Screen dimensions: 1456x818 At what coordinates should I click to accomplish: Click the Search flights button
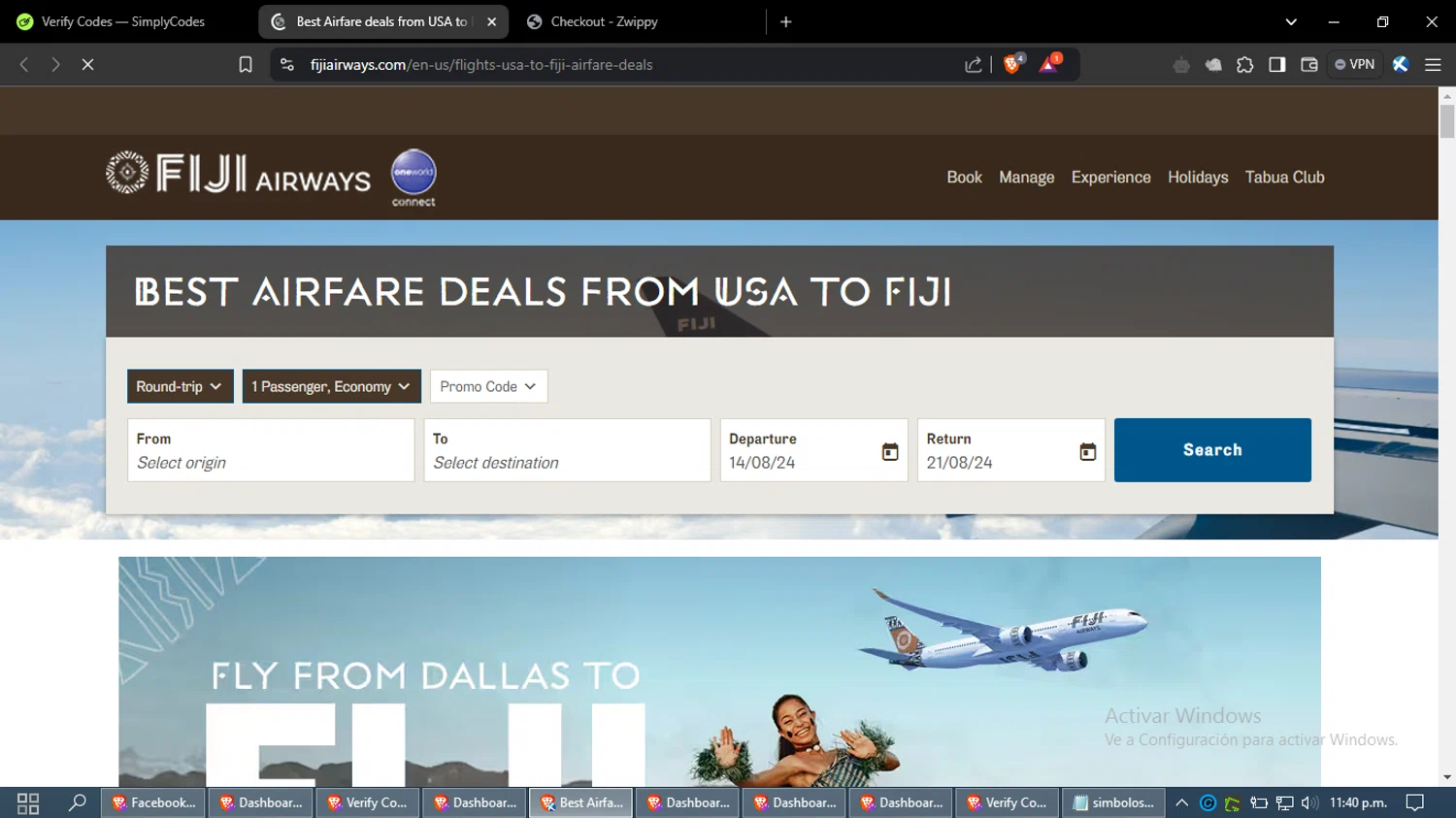coord(1212,450)
